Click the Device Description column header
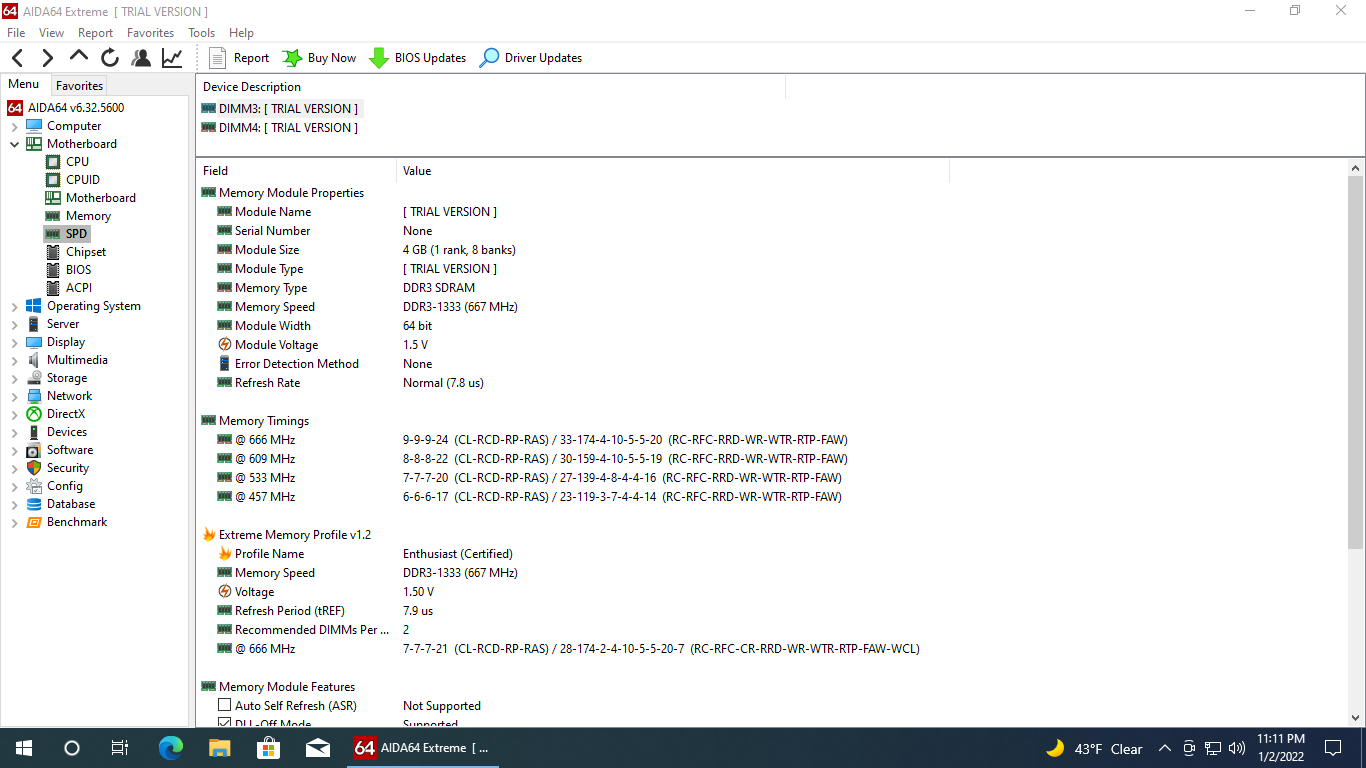 coord(490,87)
